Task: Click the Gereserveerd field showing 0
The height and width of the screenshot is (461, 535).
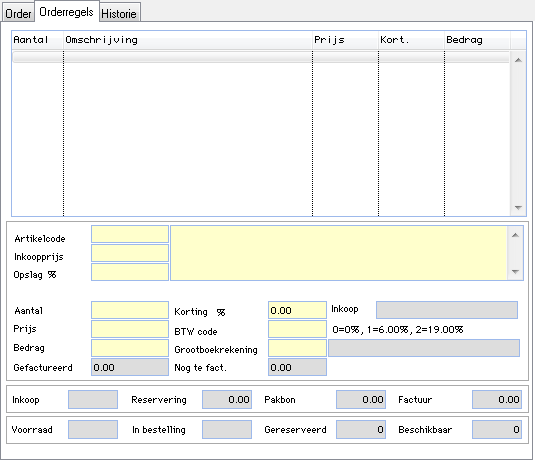Action: [x=361, y=429]
